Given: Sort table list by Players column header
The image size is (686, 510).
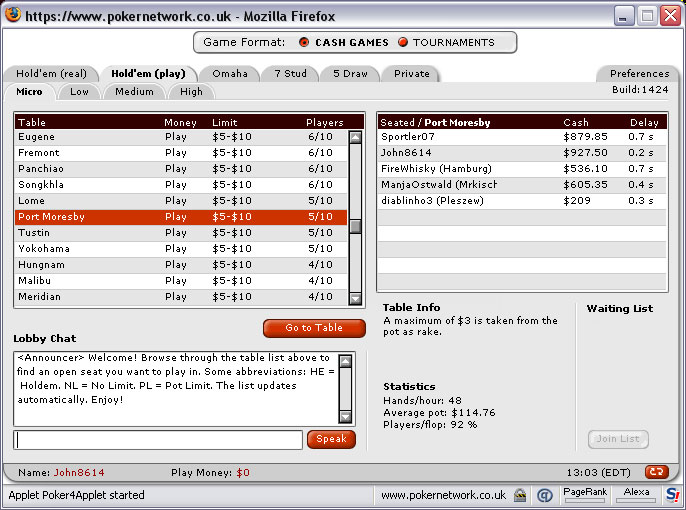Looking at the screenshot, I should coord(325,122).
